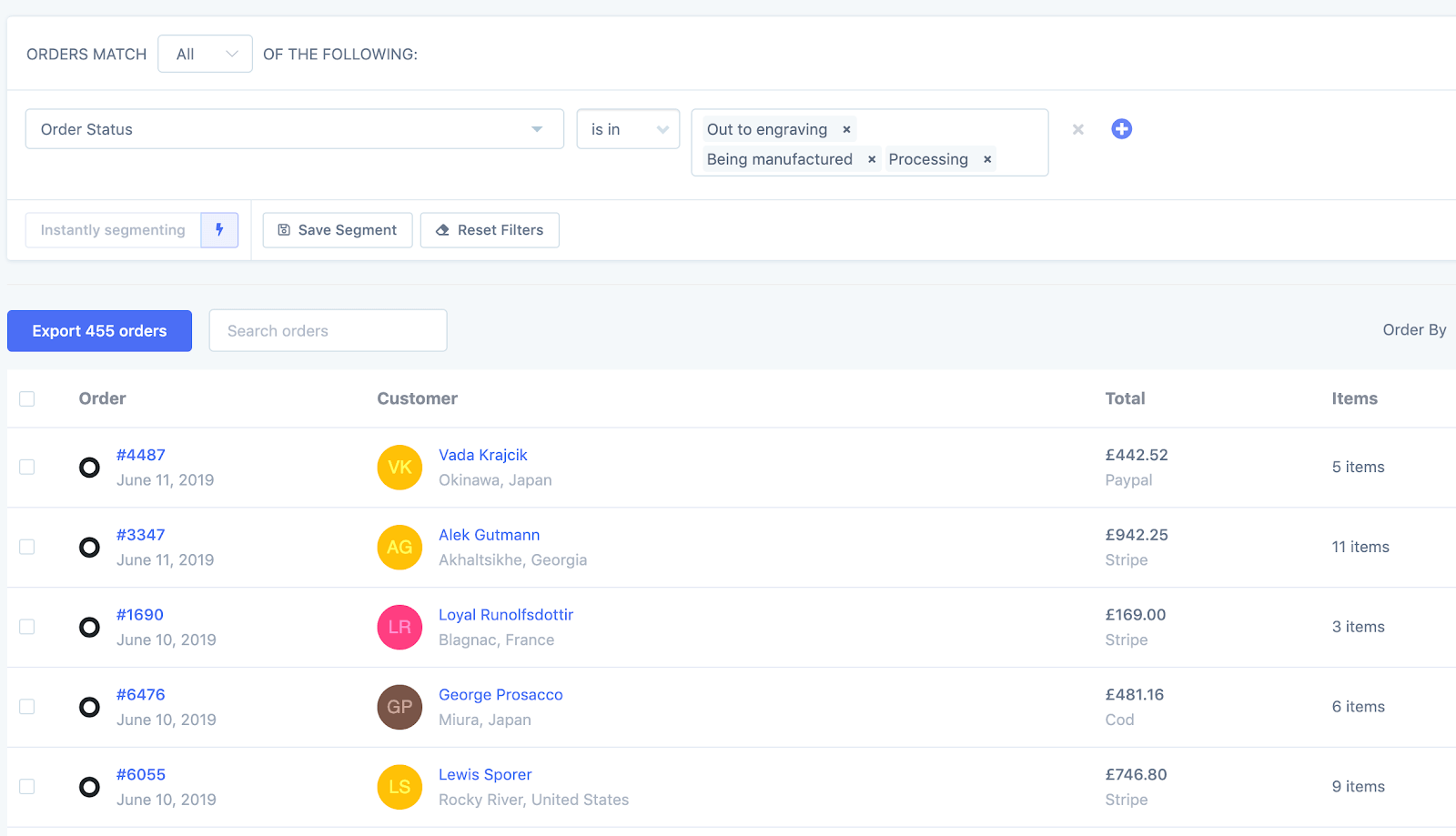Viewport: 1456px width, 836px height.
Task: Select all orders with header checkbox
Action: click(27, 399)
